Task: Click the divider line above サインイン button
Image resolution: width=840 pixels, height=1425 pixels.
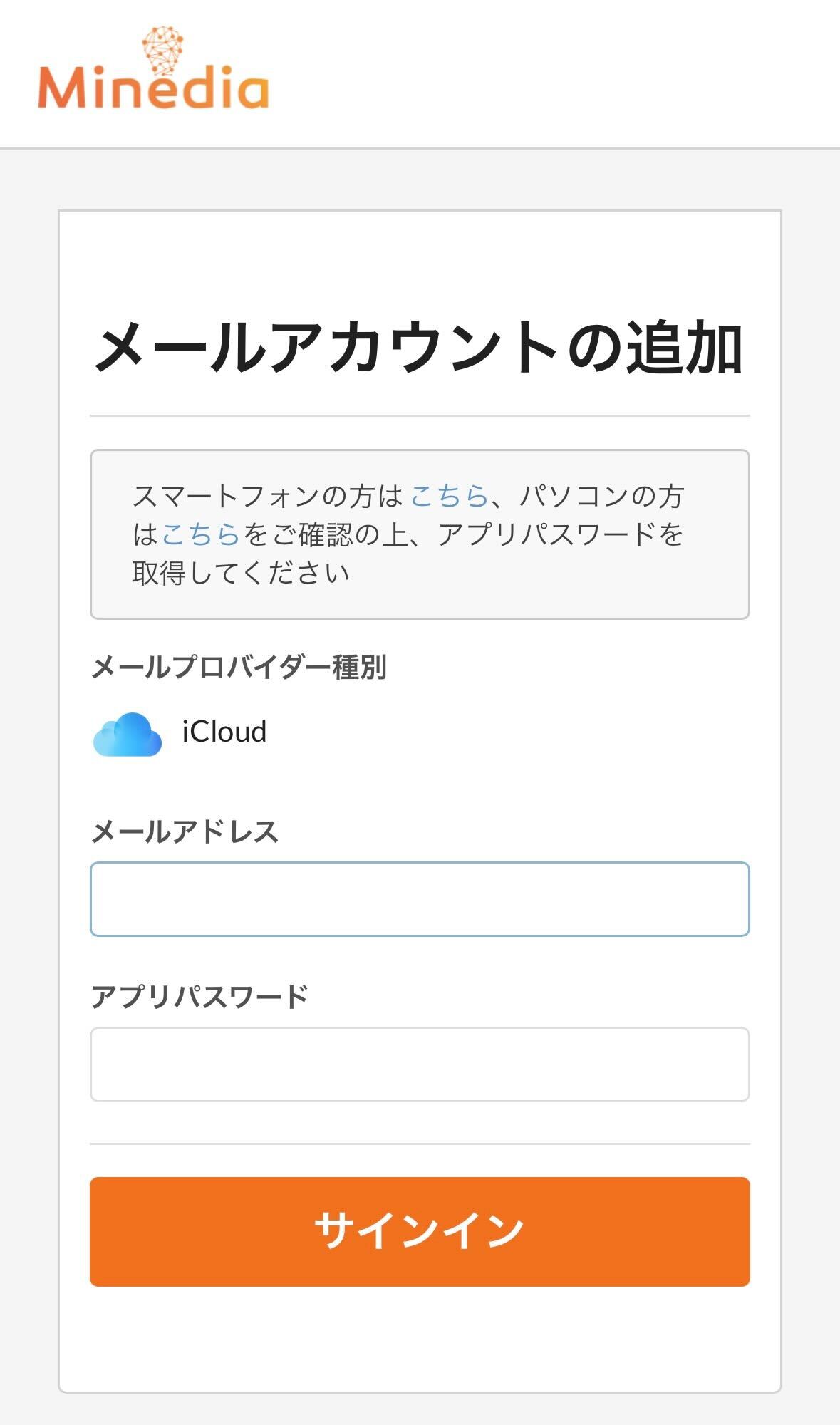Action: 420,1144
